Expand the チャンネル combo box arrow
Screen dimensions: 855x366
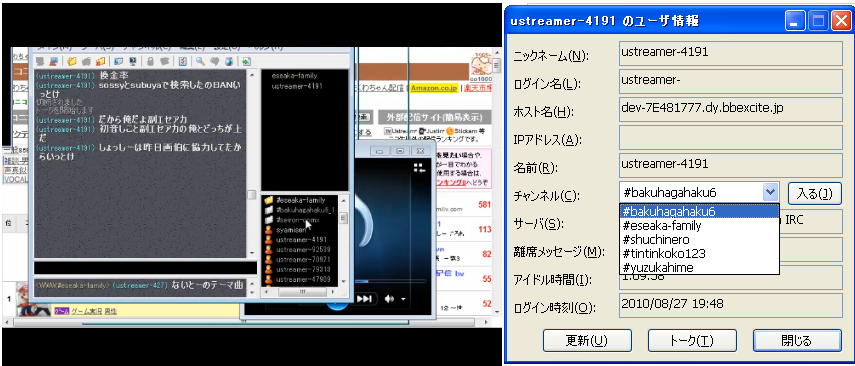pyautogui.click(x=770, y=192)
